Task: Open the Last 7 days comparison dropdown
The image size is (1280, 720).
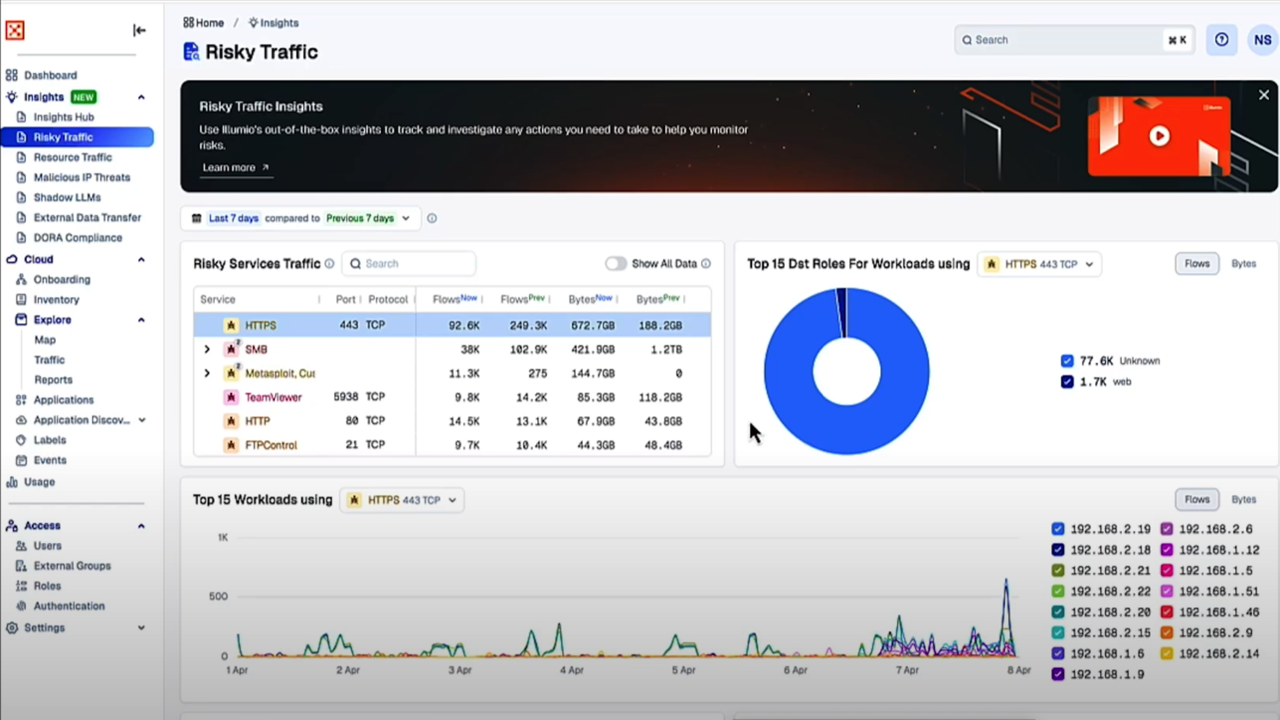Action: (x=301, y=218)
